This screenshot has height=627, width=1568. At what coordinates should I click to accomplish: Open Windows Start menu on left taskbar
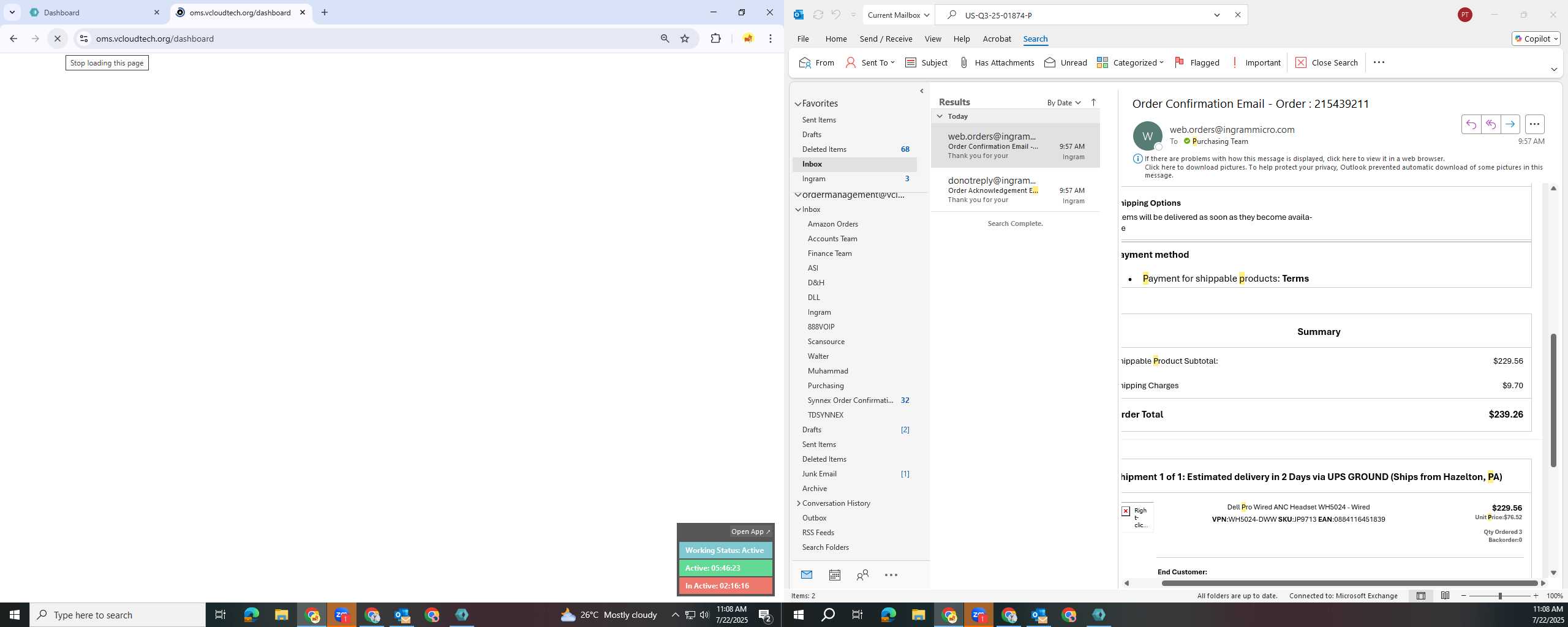15,615
